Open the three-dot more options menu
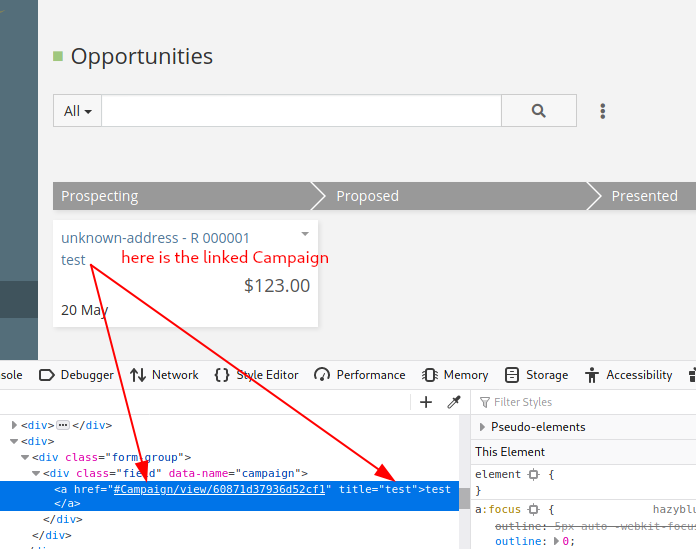This screenshot has width=696, height=549. (602, 111)
